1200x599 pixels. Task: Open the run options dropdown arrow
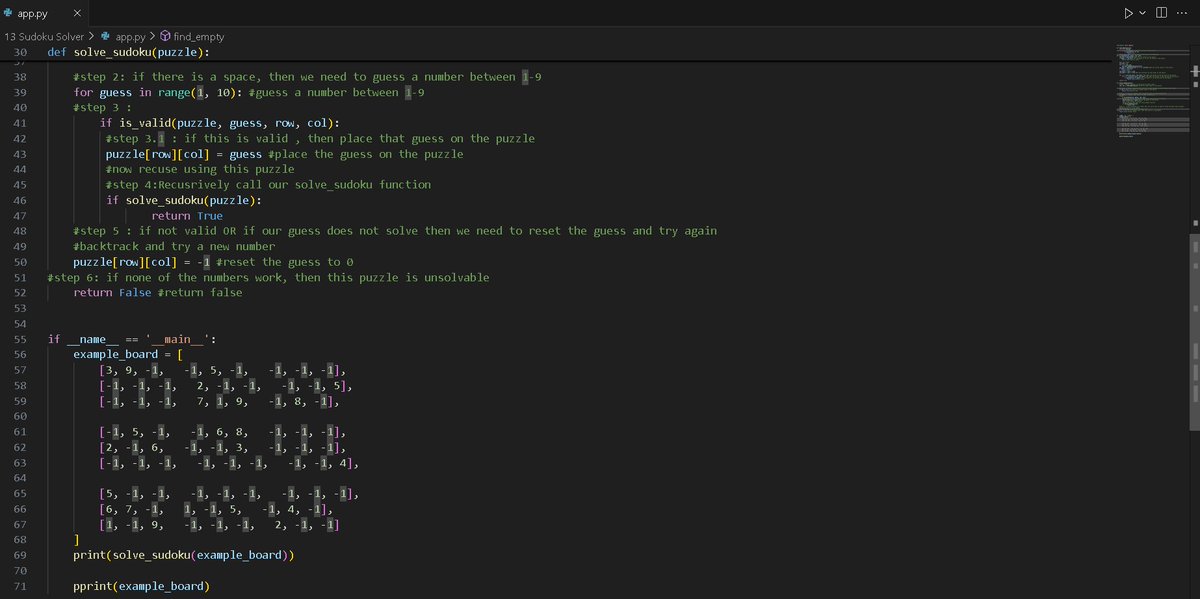point(1142,13)
